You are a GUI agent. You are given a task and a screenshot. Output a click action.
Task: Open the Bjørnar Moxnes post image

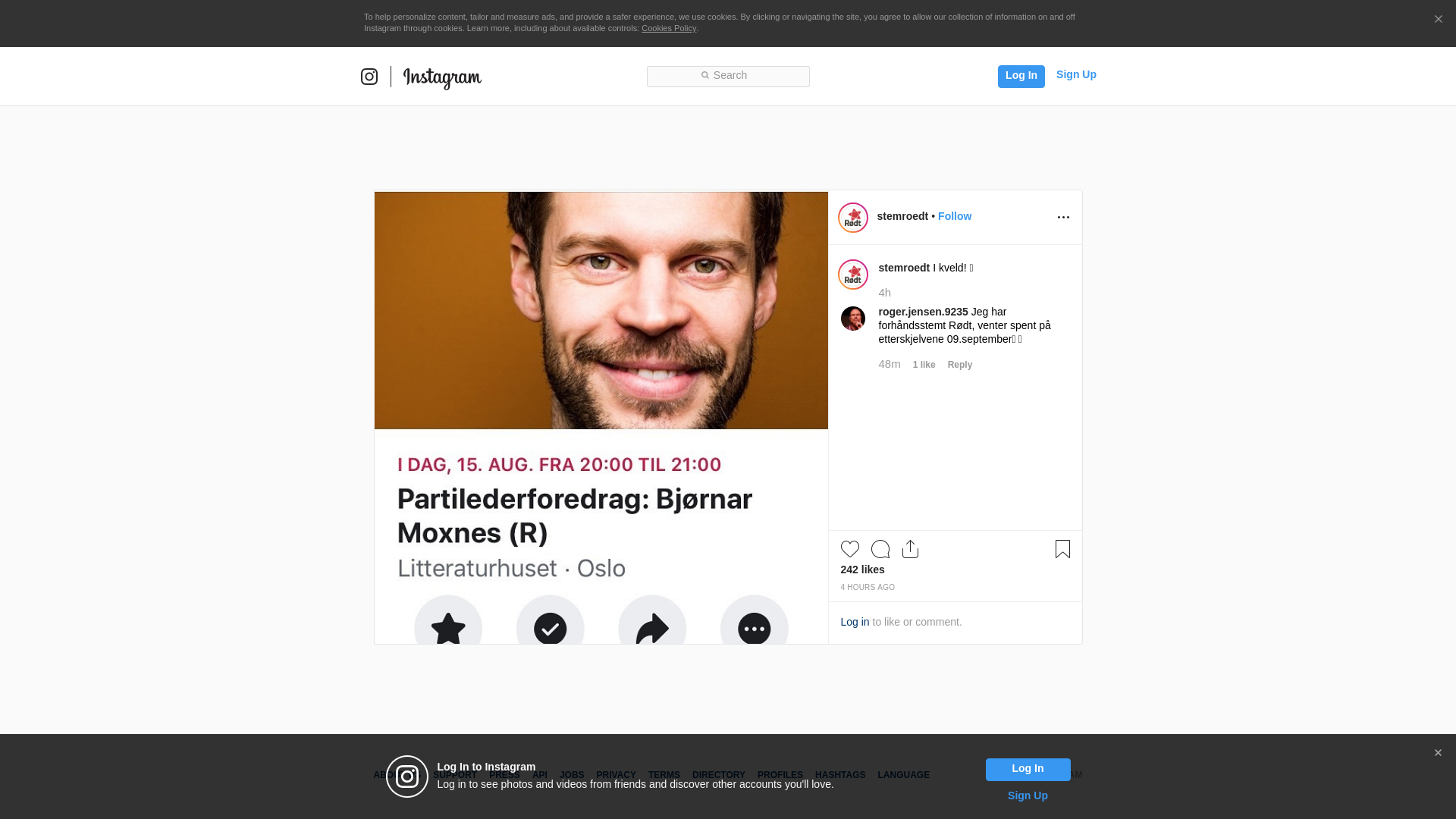601,417
